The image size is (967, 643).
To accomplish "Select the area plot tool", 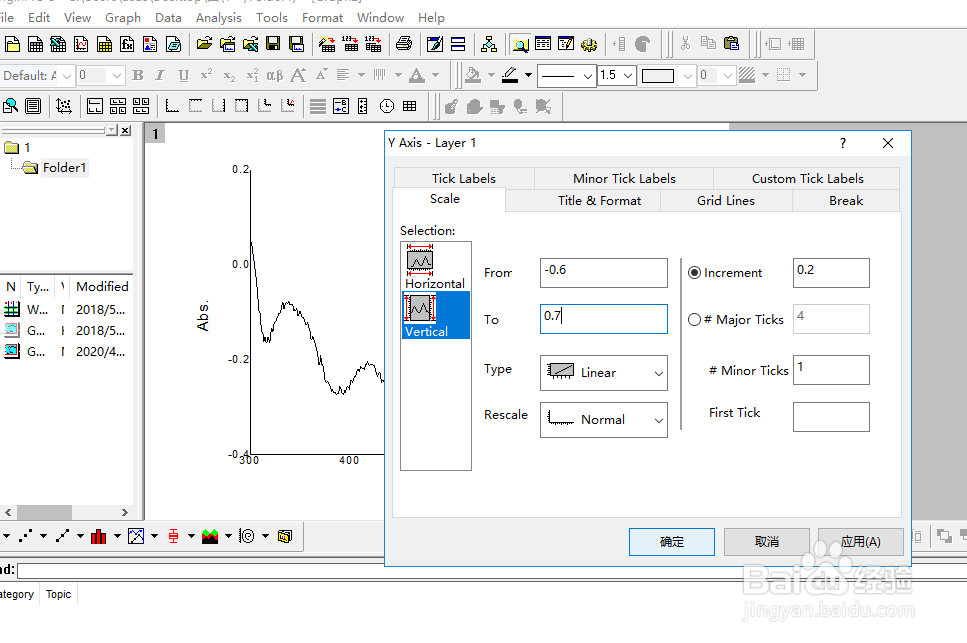I will point(210,536).
